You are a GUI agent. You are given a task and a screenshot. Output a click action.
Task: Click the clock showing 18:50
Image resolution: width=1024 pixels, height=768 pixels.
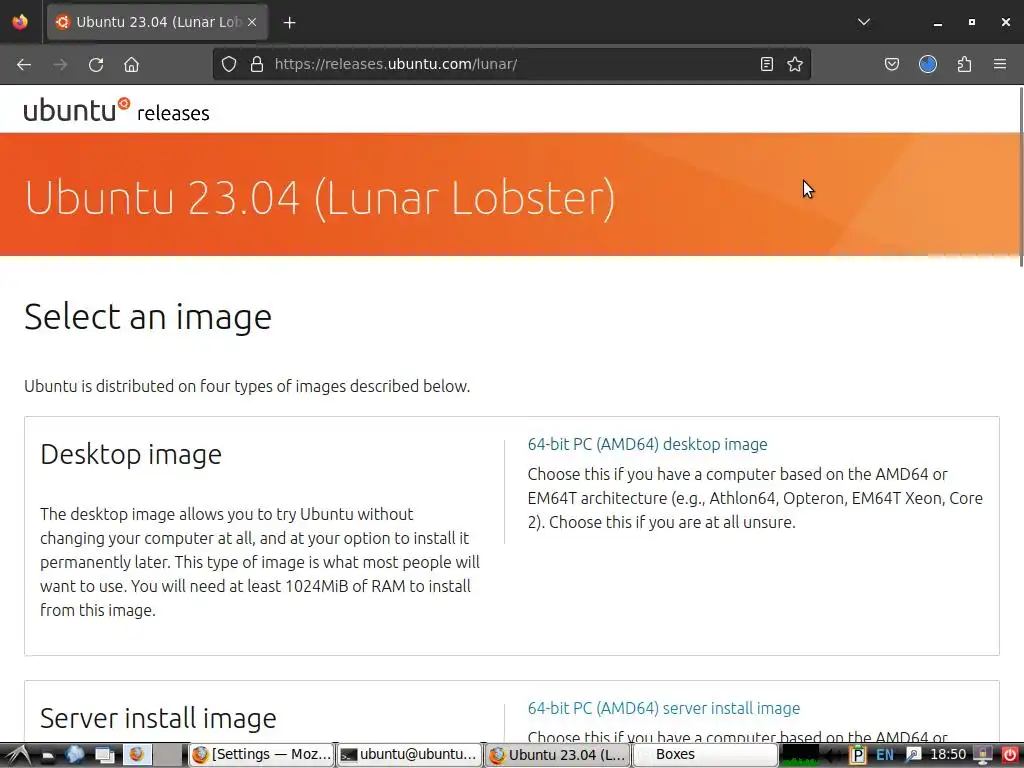point(948,755)
